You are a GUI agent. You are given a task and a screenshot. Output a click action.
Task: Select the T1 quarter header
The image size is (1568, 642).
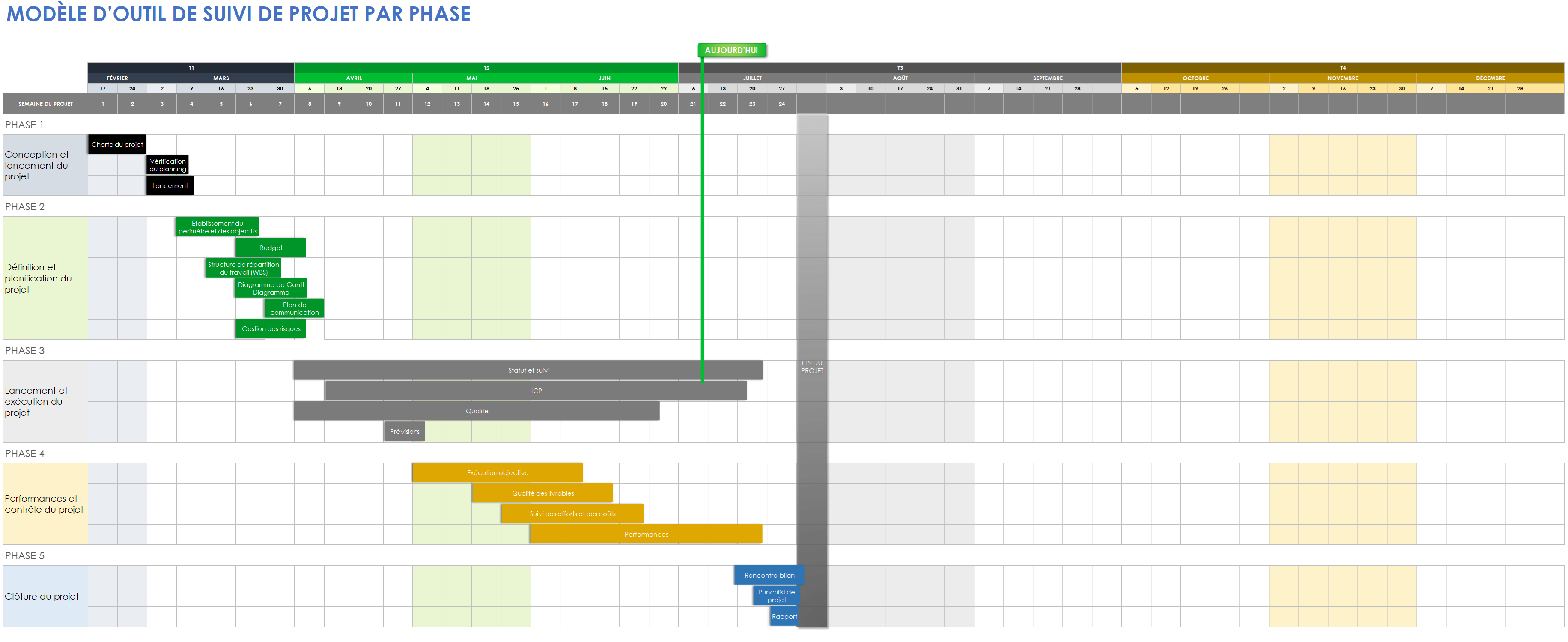(x=191, y=68)
